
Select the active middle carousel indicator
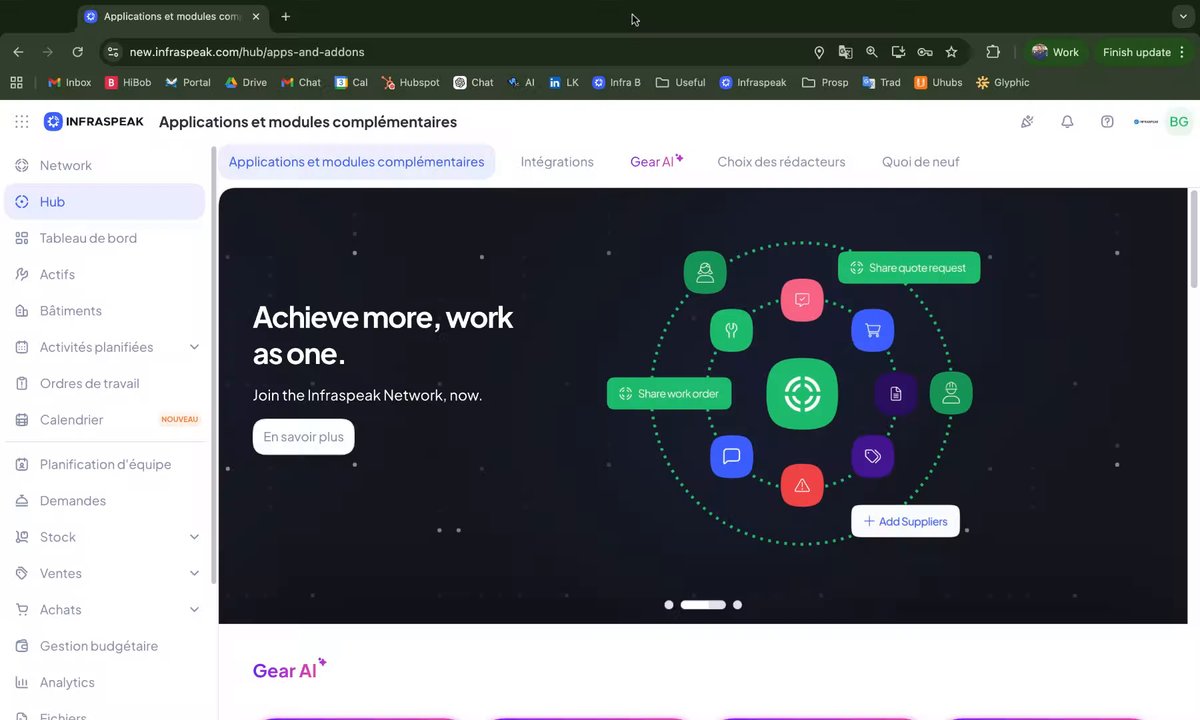[703, 605]
